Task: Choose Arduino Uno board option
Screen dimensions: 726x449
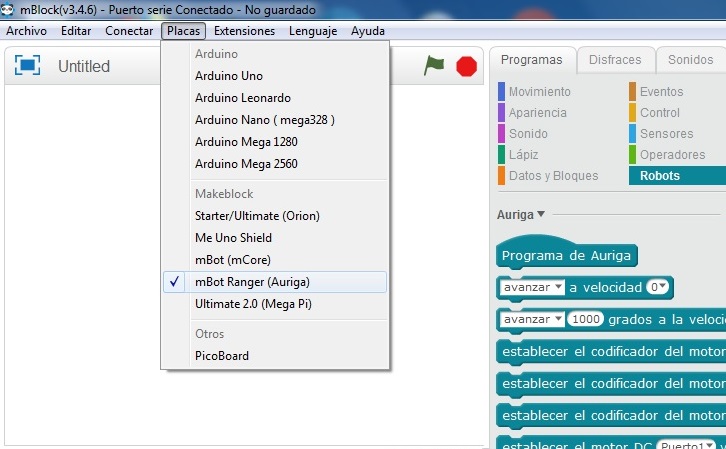Action: pos(229,75)
